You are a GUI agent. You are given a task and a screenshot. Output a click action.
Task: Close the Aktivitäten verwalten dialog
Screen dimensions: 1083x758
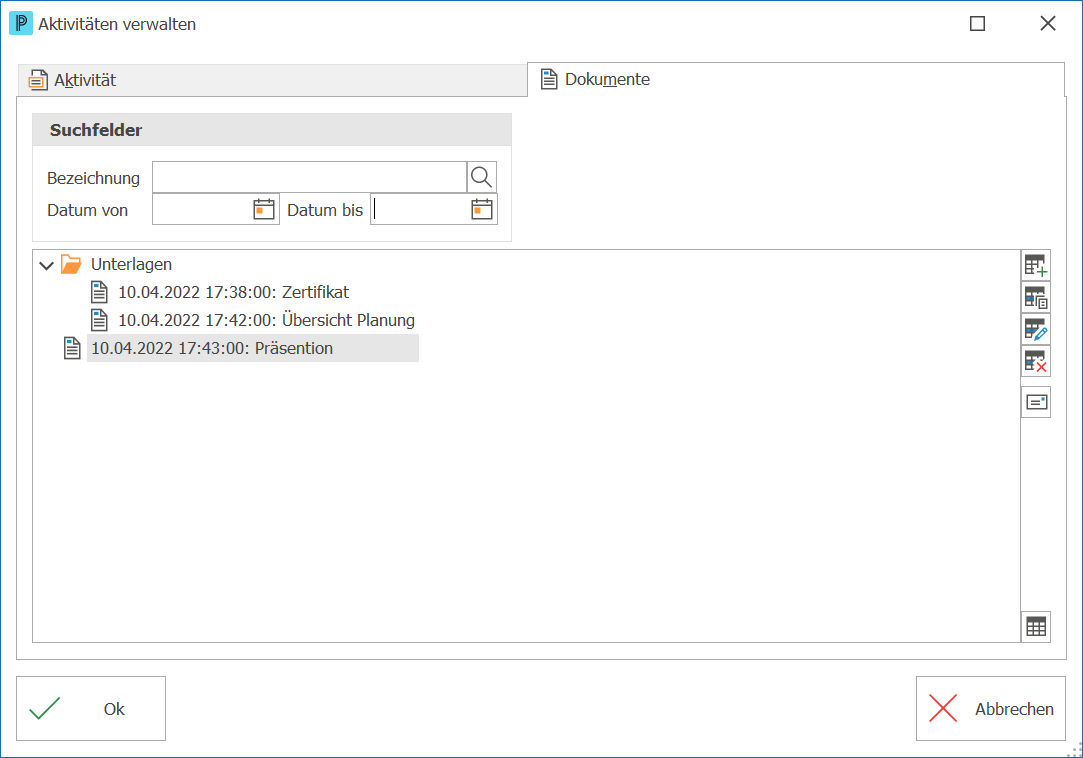[x=1048, y=23]
